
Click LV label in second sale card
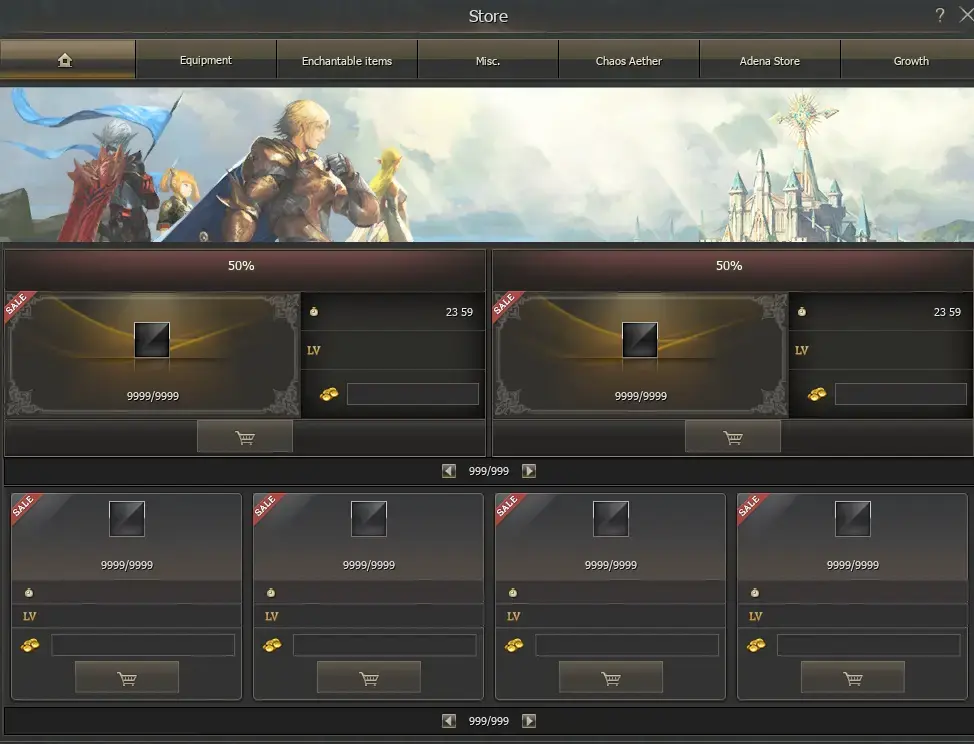point(271,617)
